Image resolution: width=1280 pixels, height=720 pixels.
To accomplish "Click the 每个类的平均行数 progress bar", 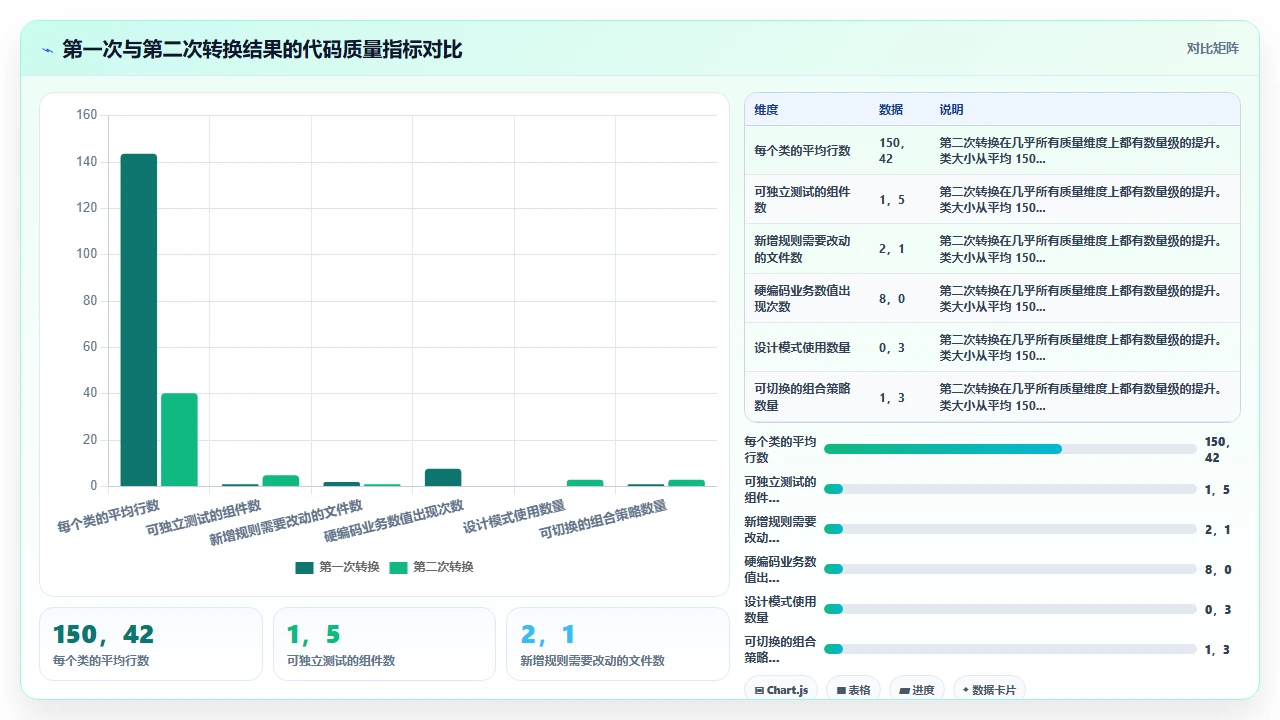I will click(x=1010, y=449).
